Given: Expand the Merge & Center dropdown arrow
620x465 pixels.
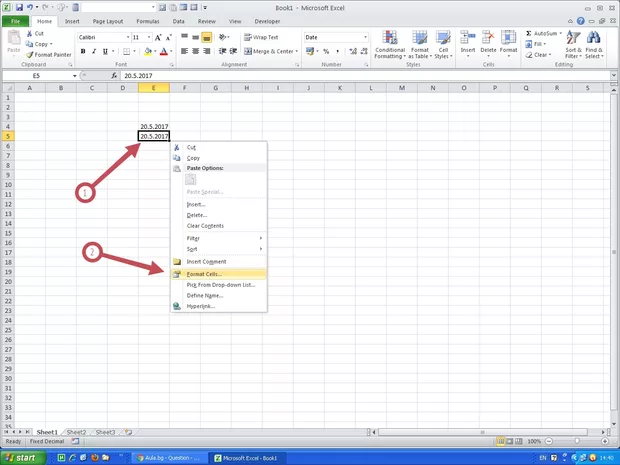Looking at the screenshot, I should coord(297,51).
